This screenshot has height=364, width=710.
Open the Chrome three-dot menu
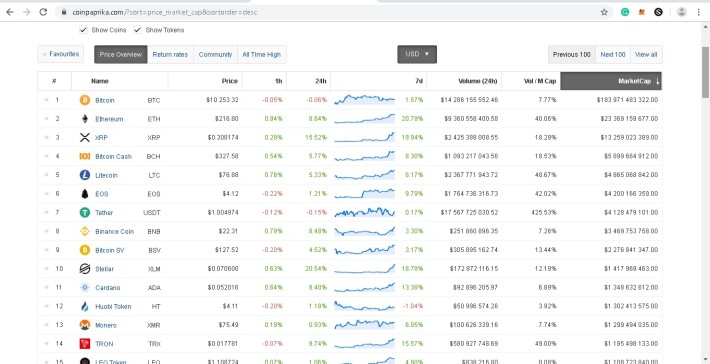(x=699, y=12)
